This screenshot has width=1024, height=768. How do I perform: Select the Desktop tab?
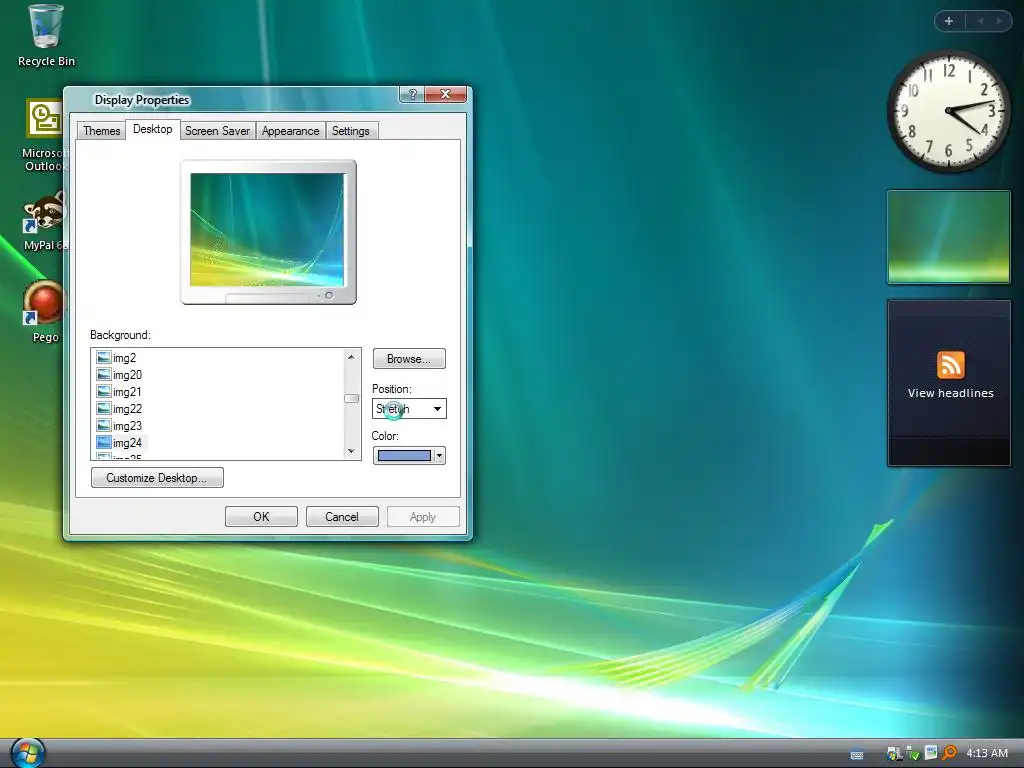pyautogui.click(x=153, y=129)
